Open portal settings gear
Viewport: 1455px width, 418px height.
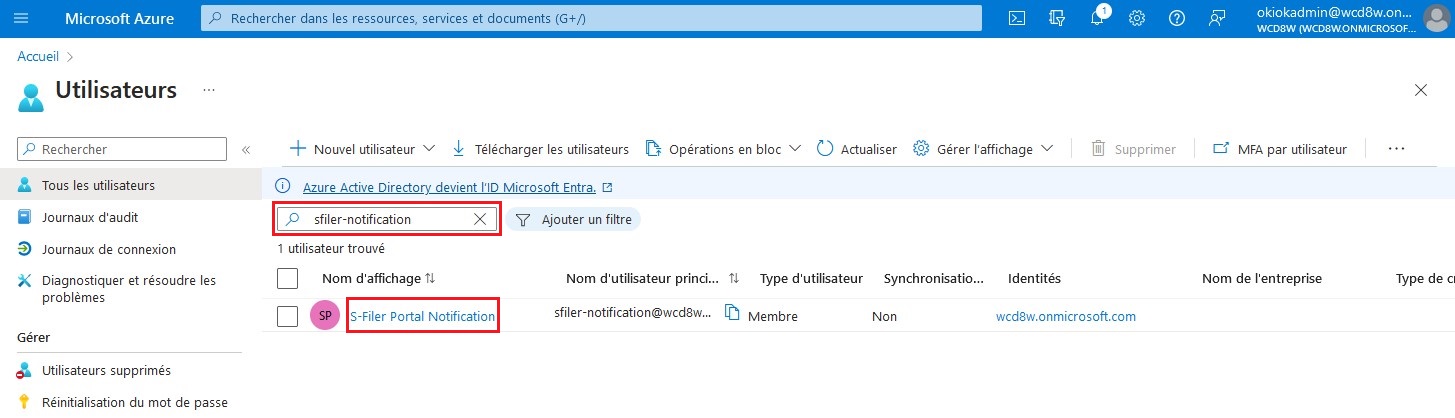1137,18
